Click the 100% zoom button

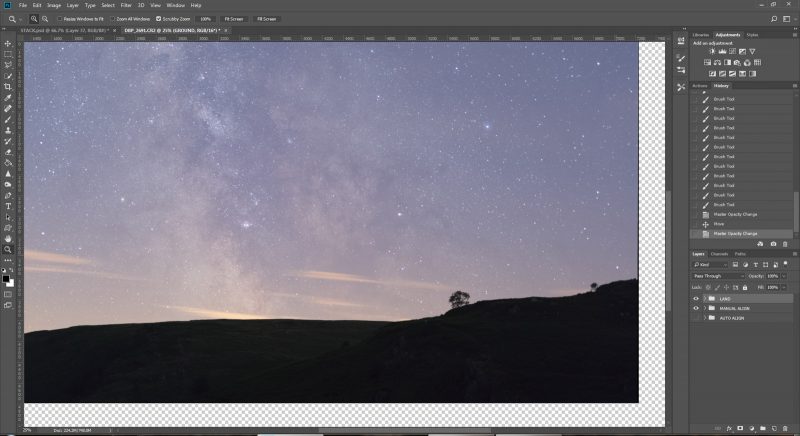(x=206, y=19)
